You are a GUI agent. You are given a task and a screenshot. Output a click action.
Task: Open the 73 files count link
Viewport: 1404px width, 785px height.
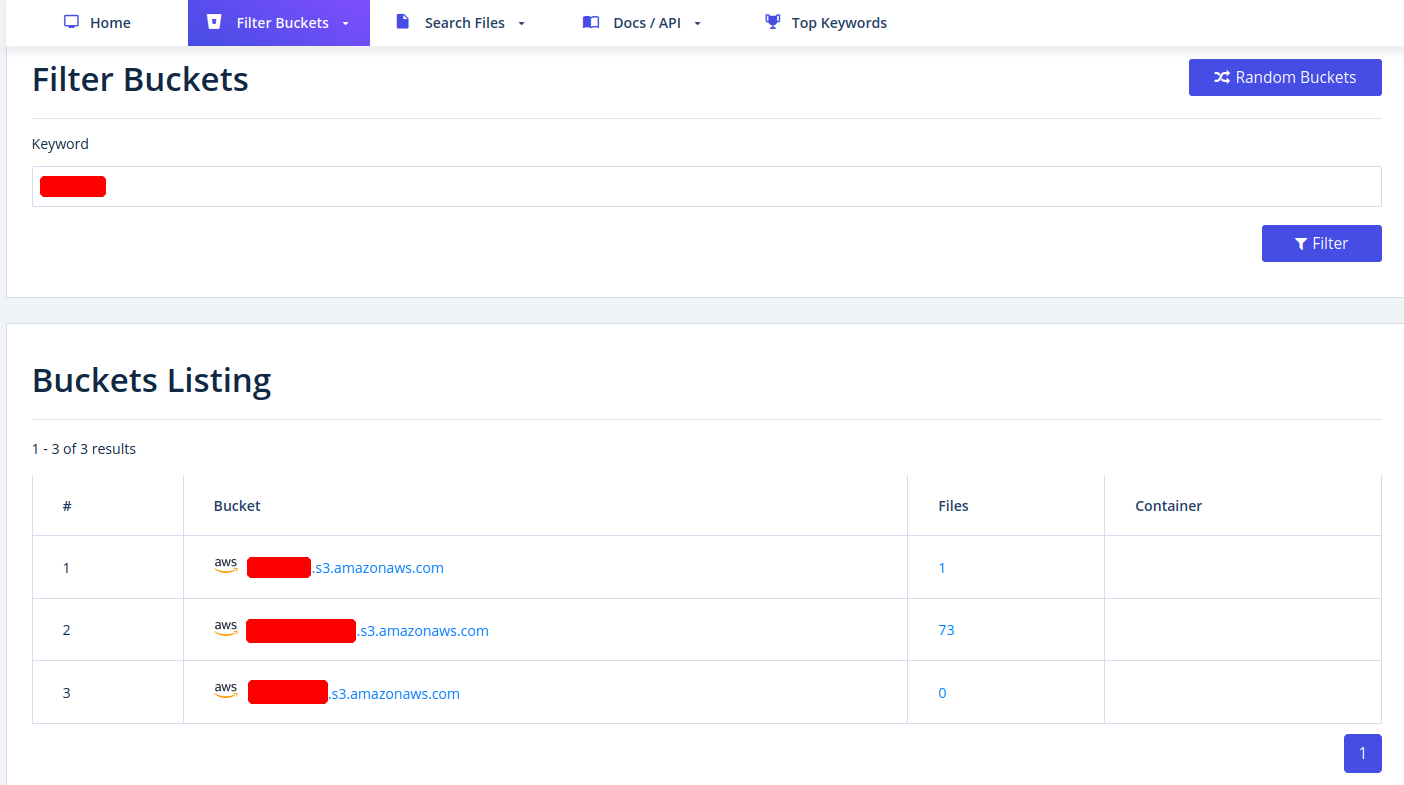946,630
